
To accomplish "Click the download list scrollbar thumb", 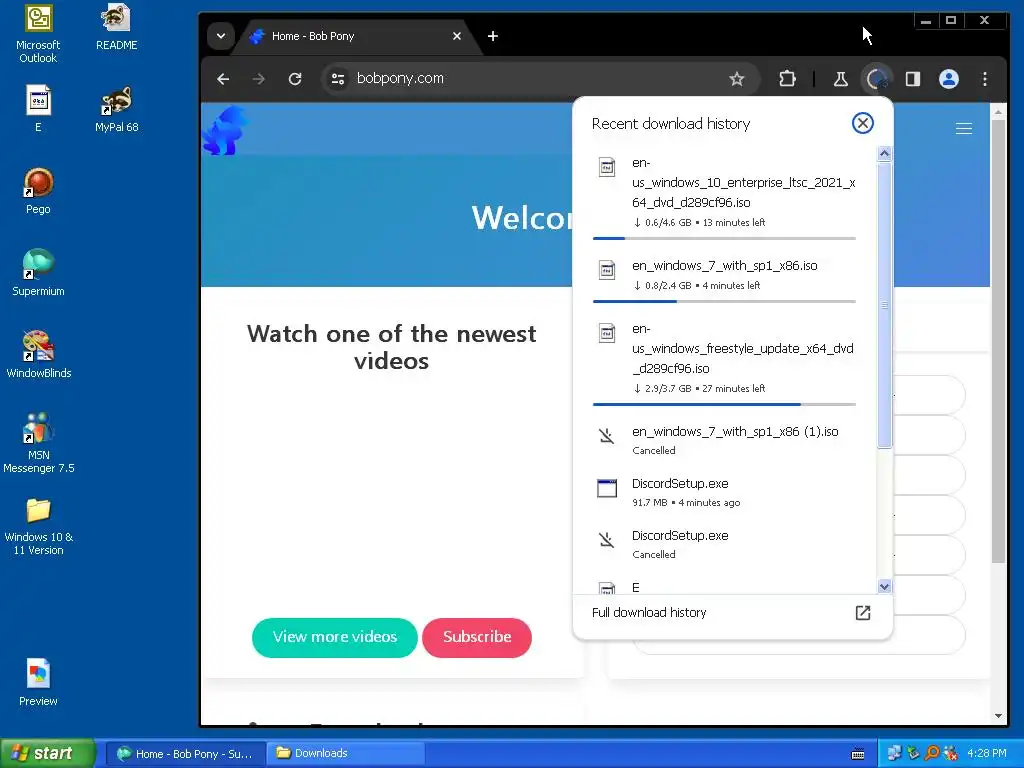I will pyautogui.click(x=884, y=305).
